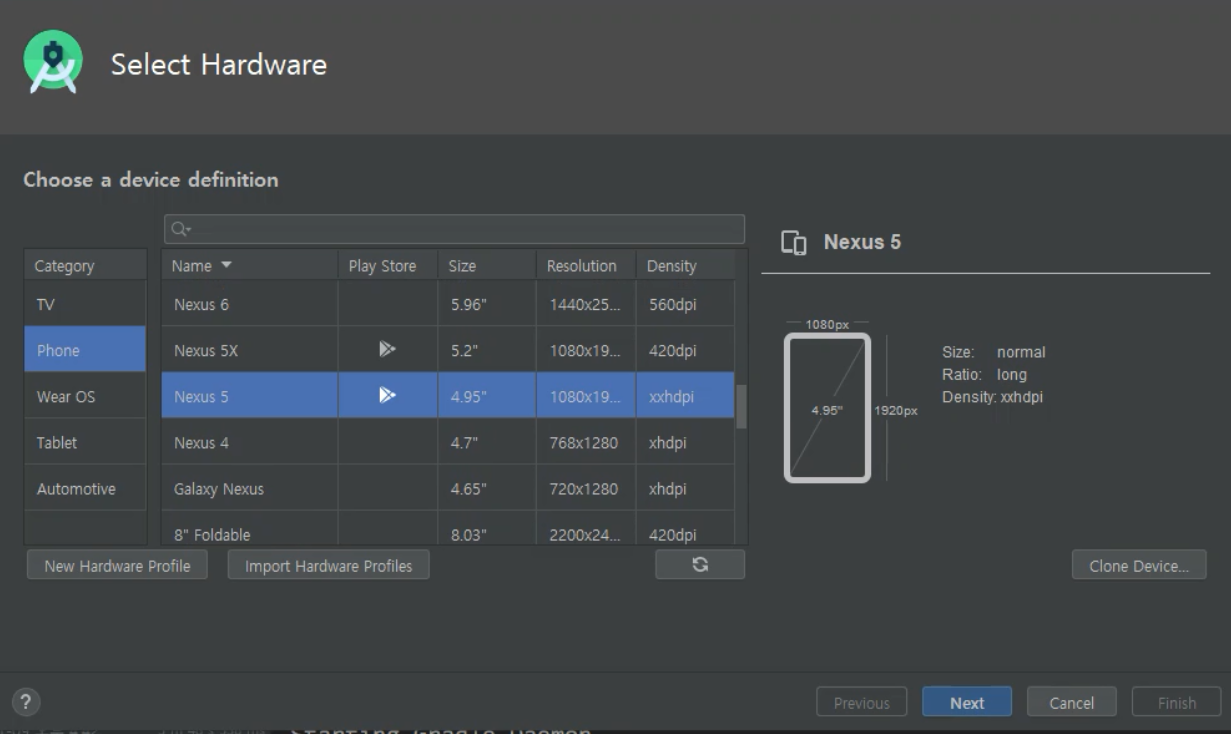Click the Size column header
This screenshot has height=734, width=1231.
[x=487, y=266]
